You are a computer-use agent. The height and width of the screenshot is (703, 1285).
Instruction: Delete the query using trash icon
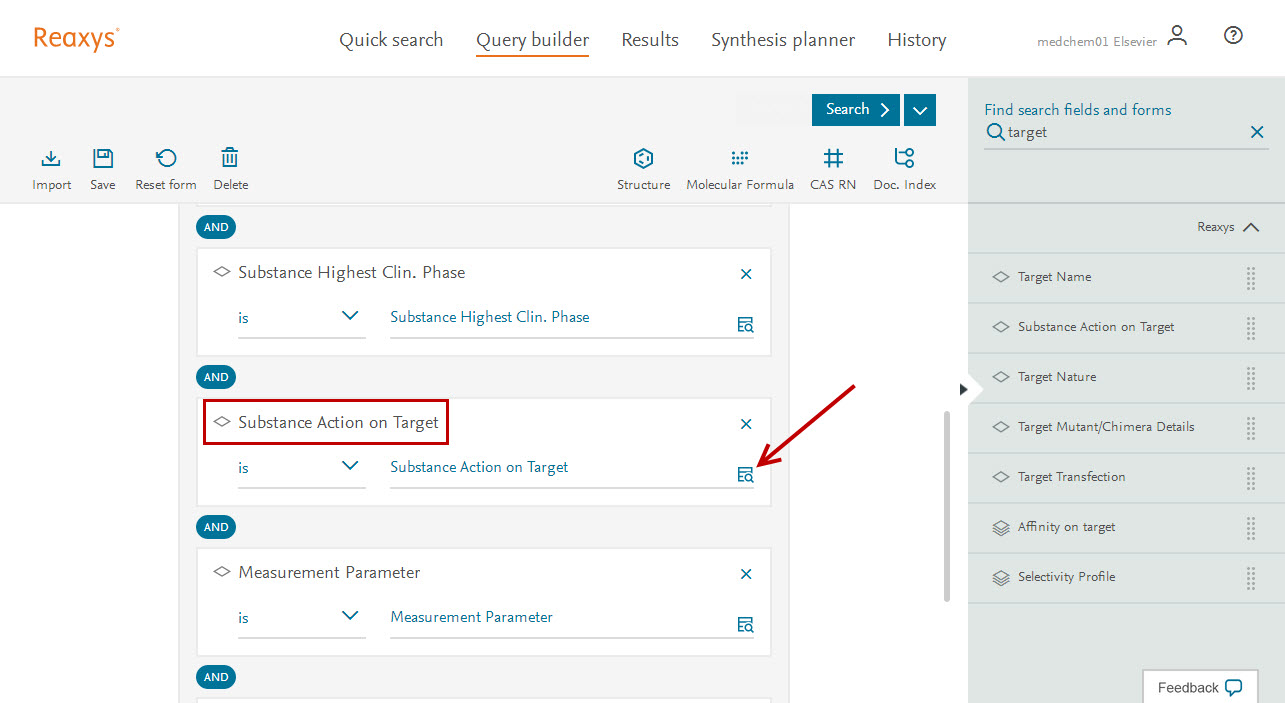[x=230, y=159]
